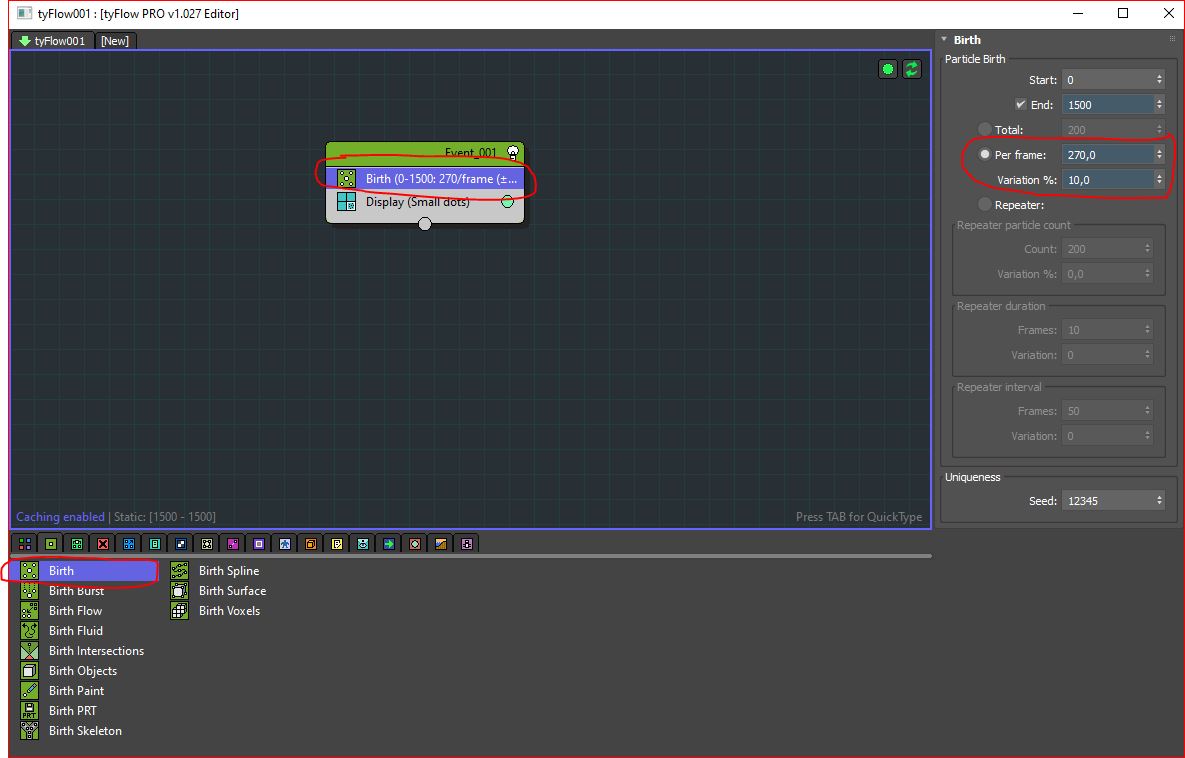Switch to the tyFlow001 tab
1185x758 pixels.
52,41
